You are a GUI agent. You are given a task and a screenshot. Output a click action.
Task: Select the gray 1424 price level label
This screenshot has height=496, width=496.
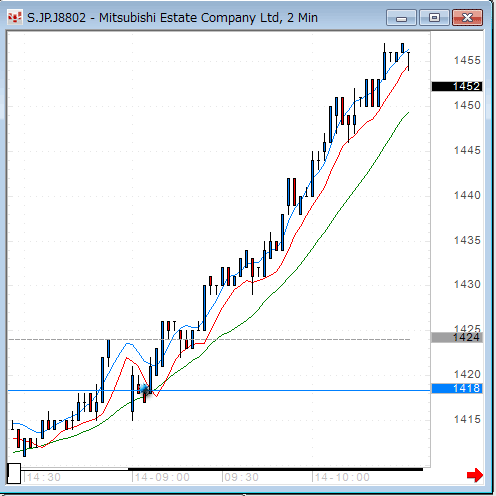[x=457, y=338]
